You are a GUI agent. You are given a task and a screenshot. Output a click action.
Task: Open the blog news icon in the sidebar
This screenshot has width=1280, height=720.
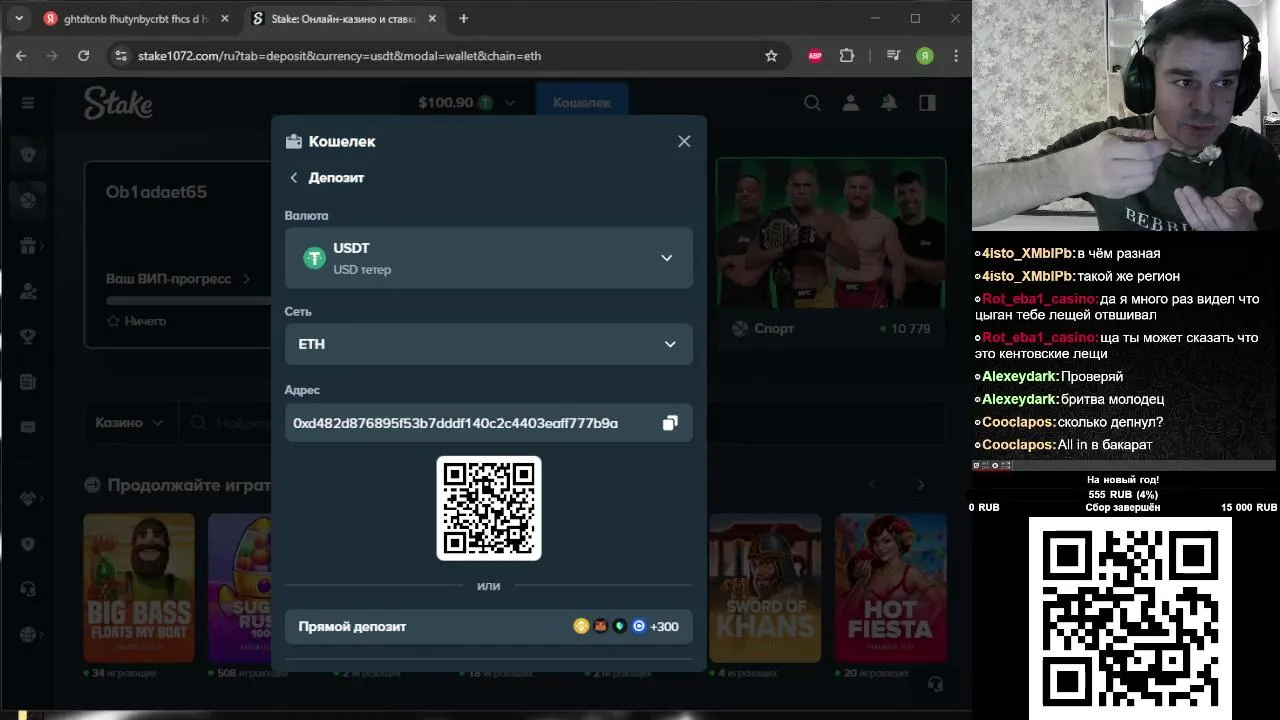(27, 382)
